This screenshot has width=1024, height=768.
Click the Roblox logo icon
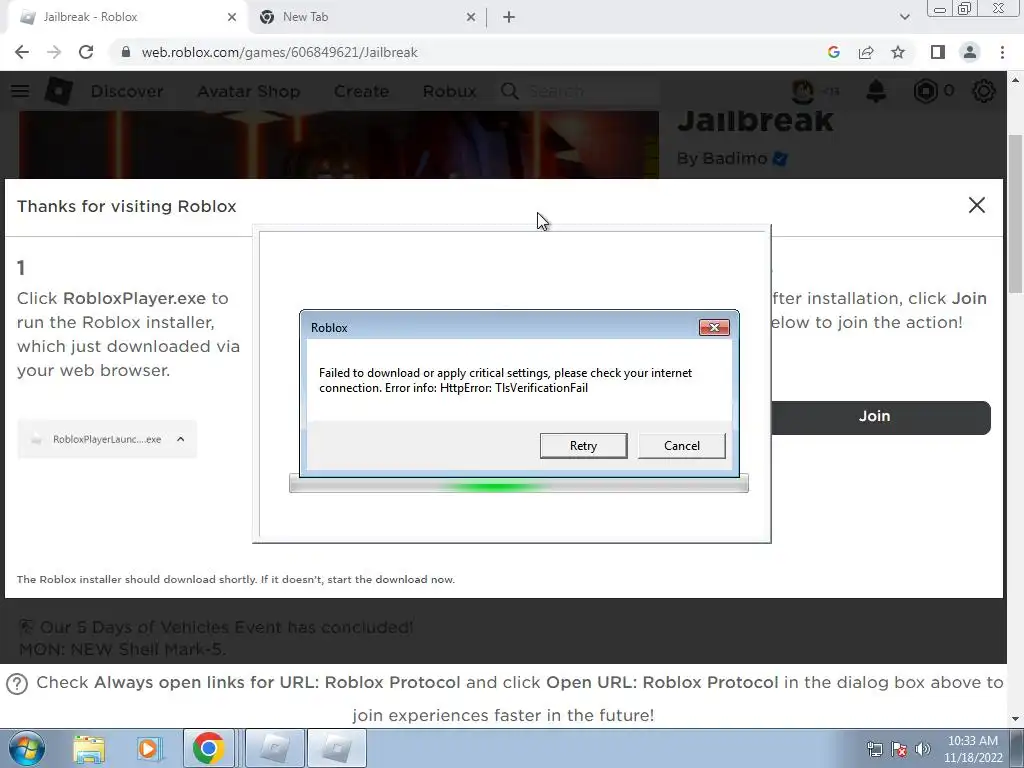[58, 91]
